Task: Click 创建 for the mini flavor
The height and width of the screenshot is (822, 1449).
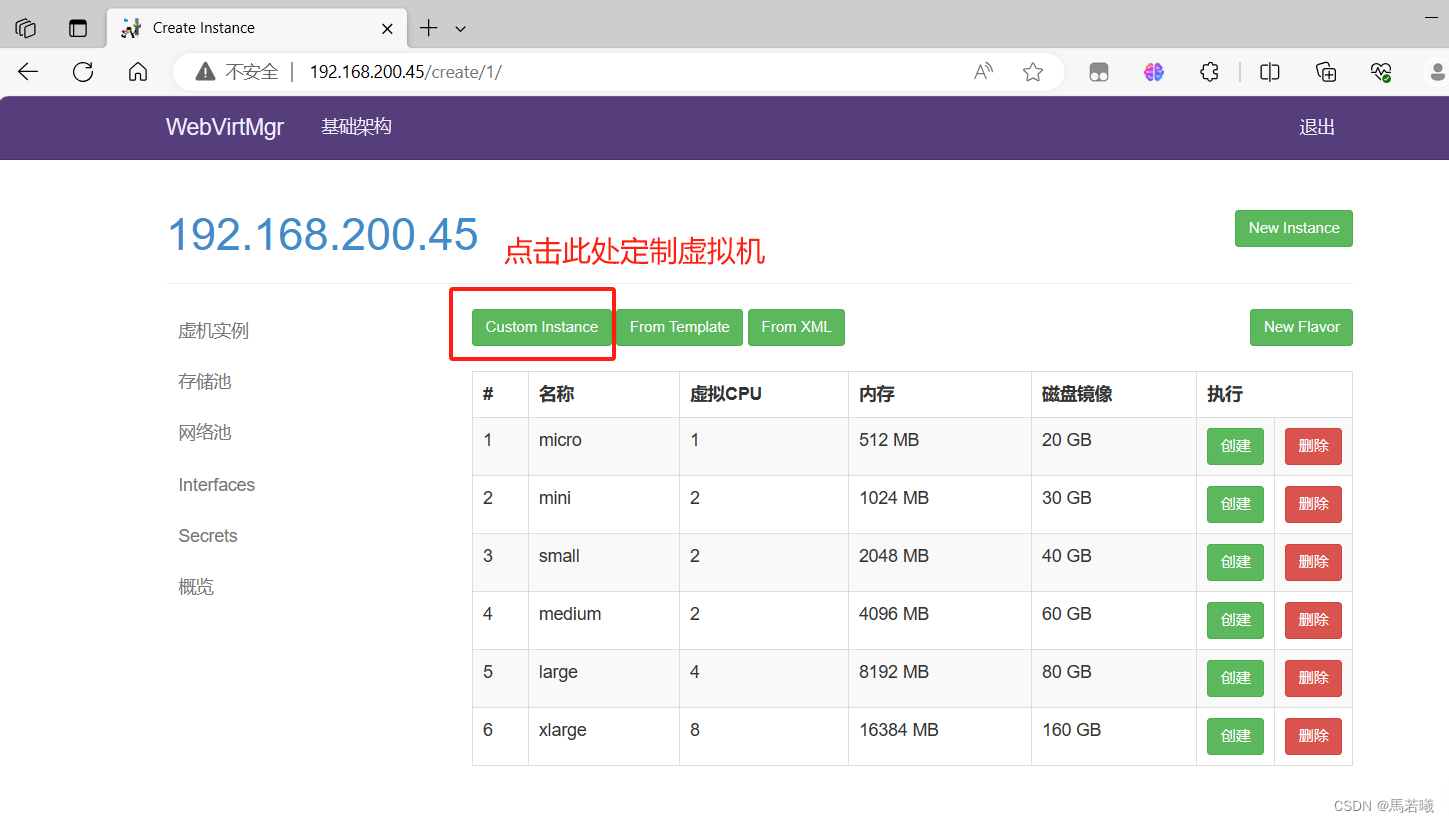Action: 1236,504
